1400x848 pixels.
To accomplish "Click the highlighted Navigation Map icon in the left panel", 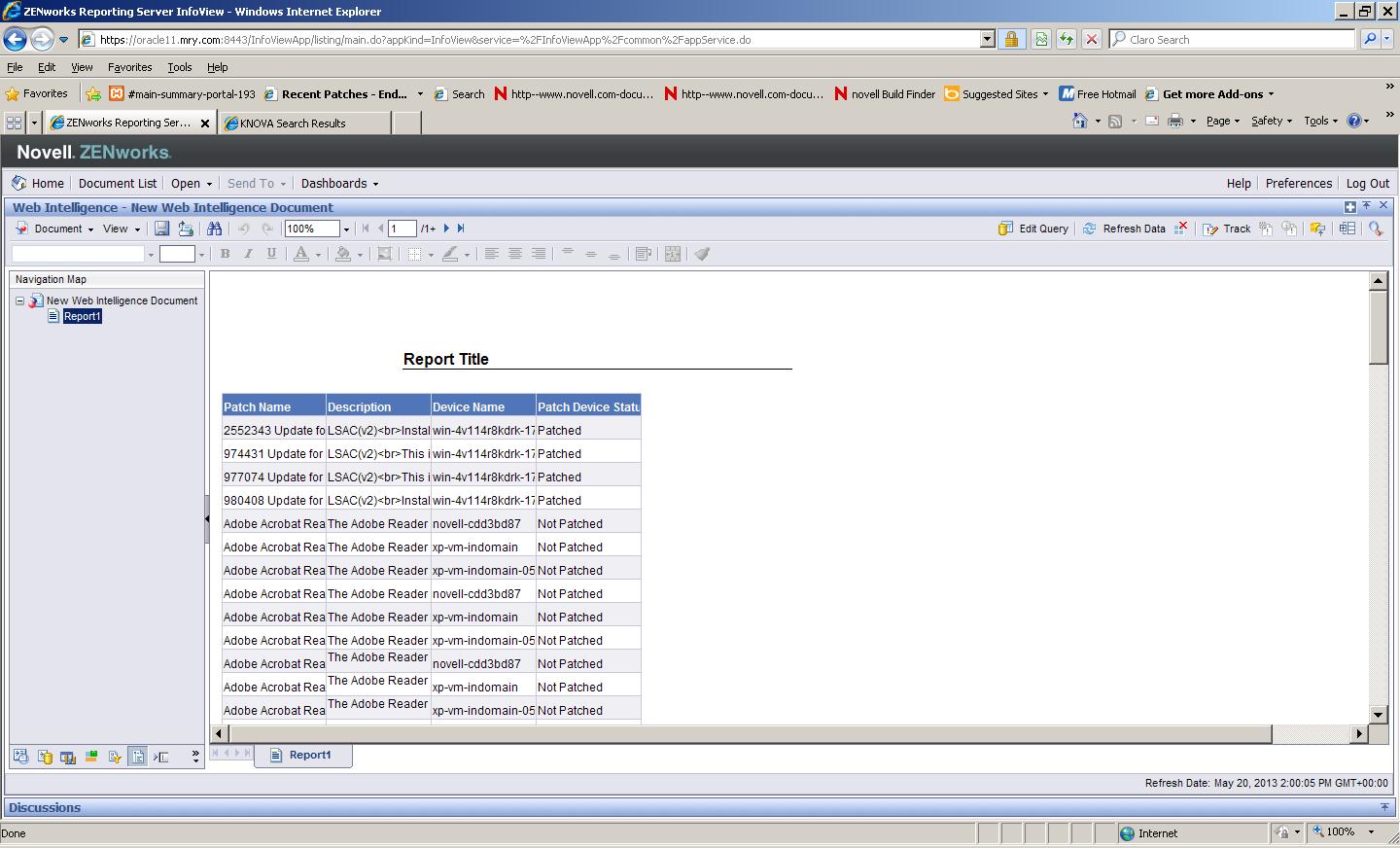I will 138,757.
